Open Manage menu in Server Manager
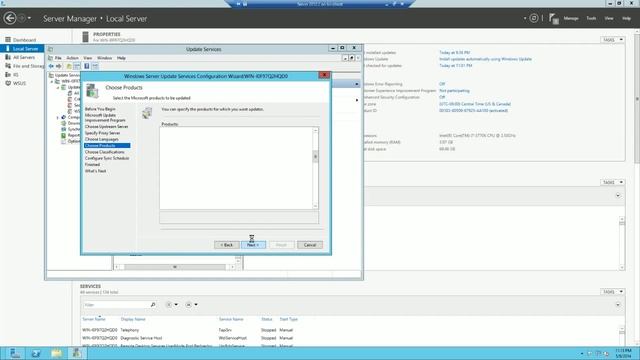This screenshot has width=640, height=360. coord(571,18)
